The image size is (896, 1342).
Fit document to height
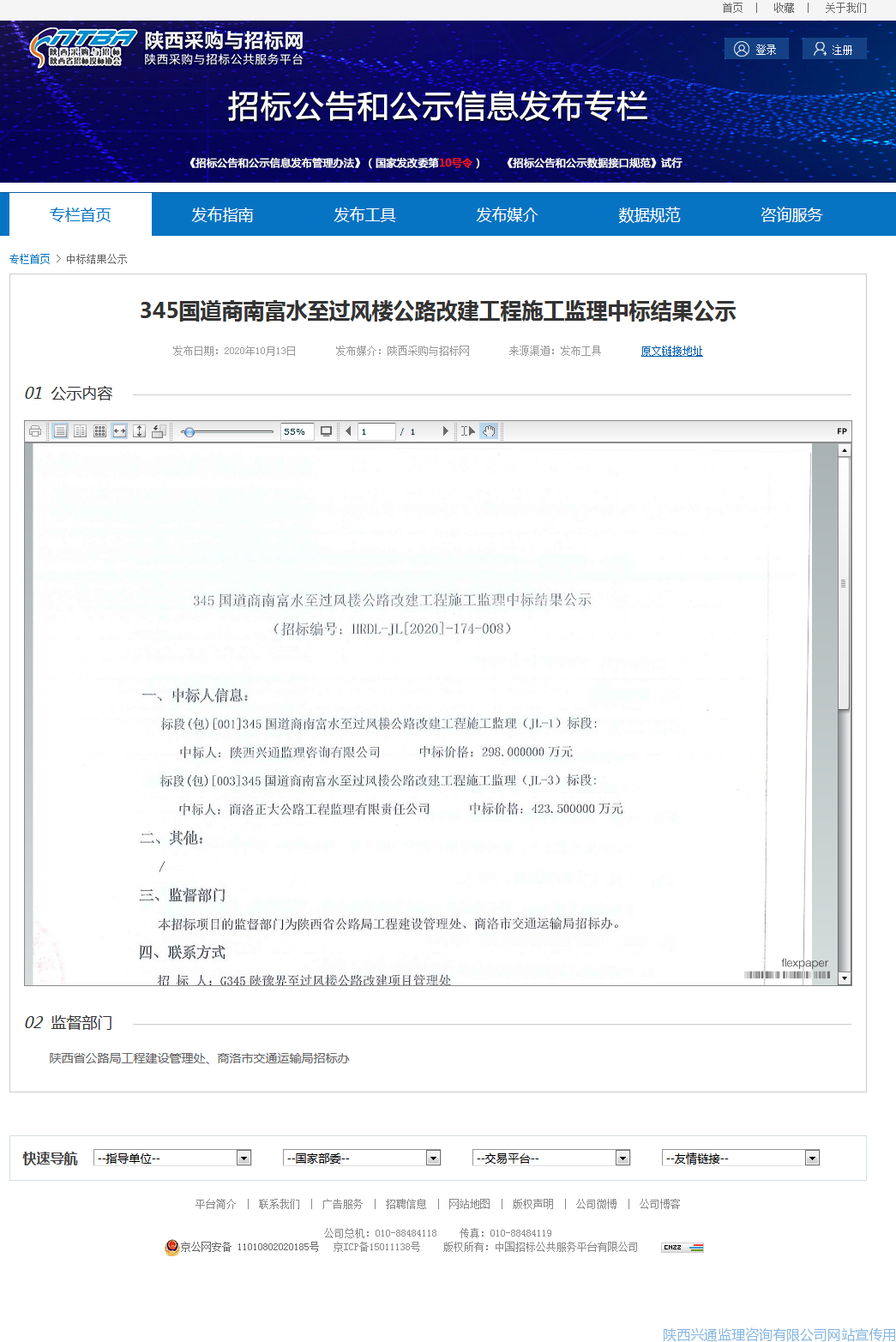tap(139, 431)
